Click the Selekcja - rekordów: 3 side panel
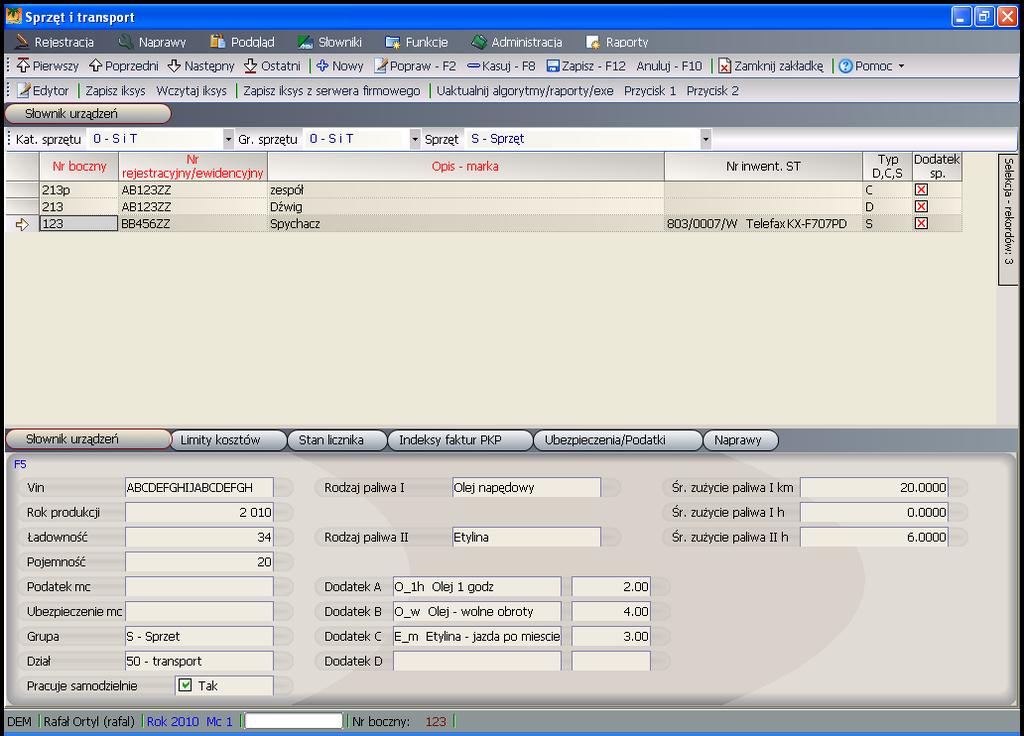The image size is (1024, 736). 1008,219
